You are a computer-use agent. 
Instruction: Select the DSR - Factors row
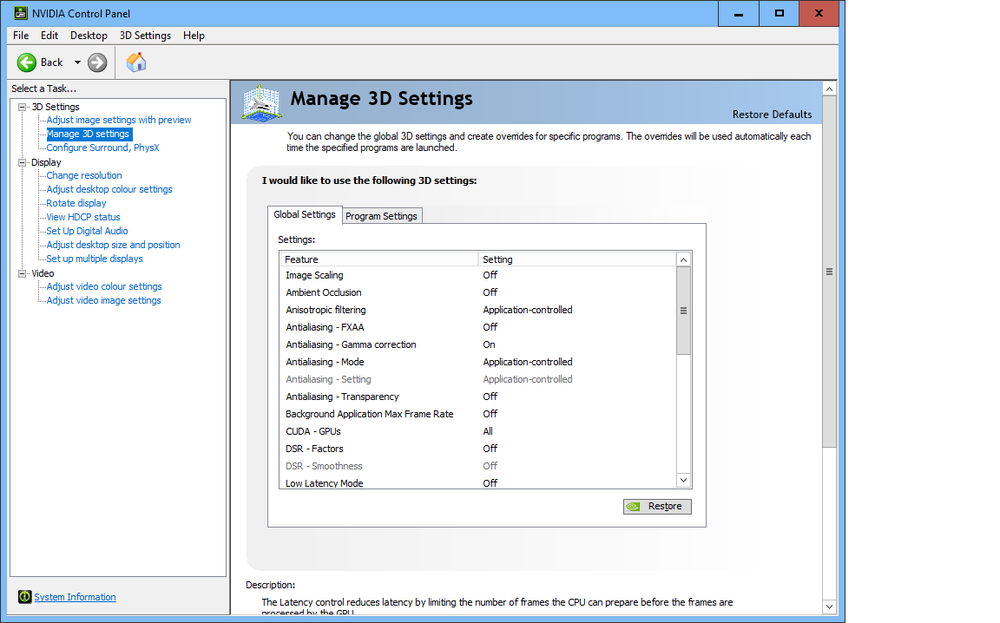point(478,449)
